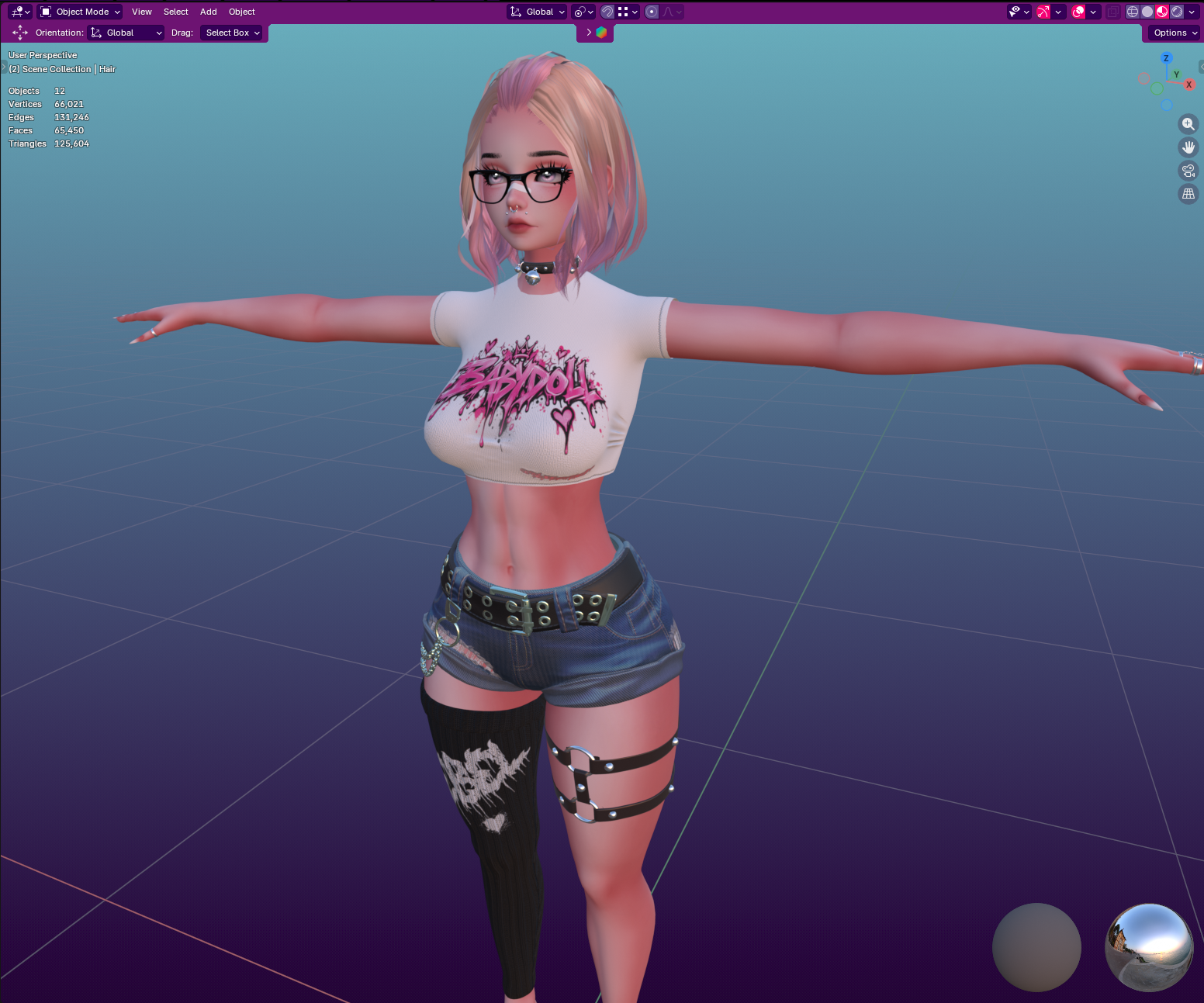
Task: Click the X axis on the navigation gizmo
Action: [x=1189, y=85]
